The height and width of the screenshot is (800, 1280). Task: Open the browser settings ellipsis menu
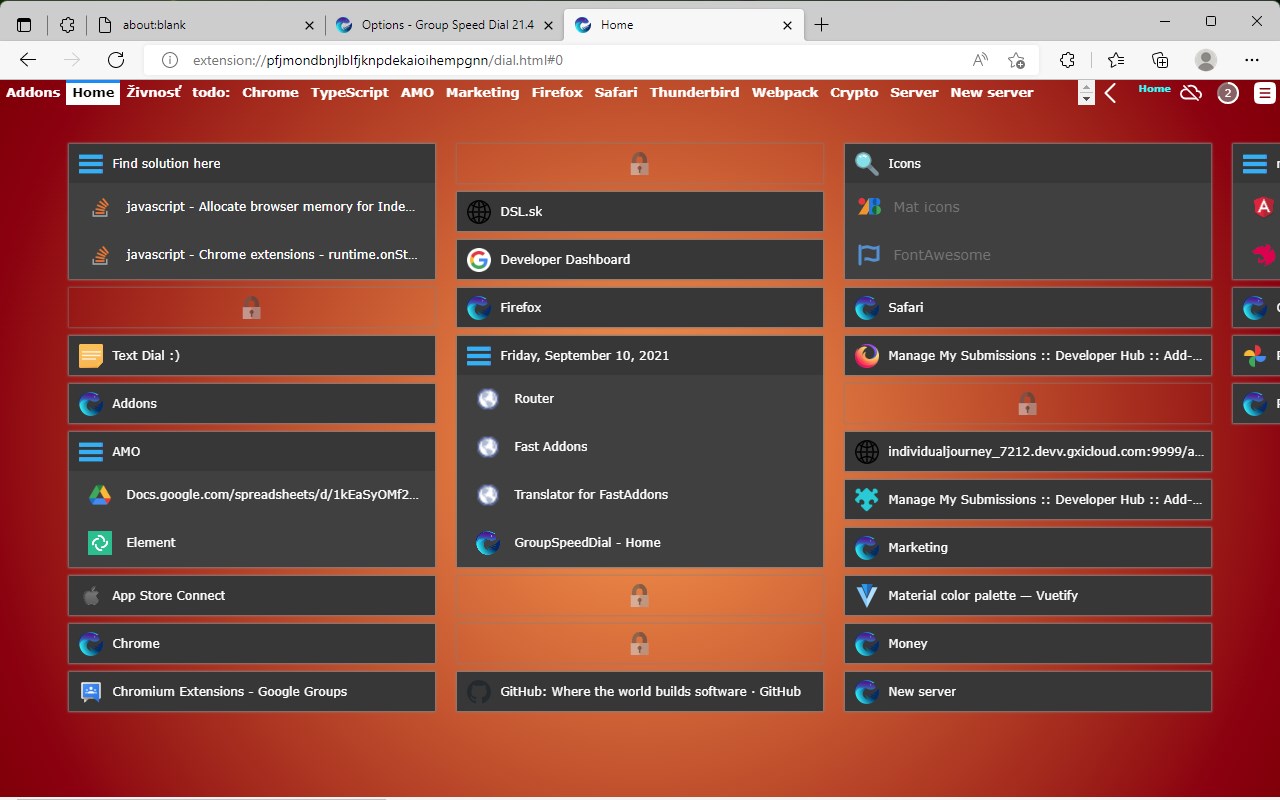point(1253,60)
